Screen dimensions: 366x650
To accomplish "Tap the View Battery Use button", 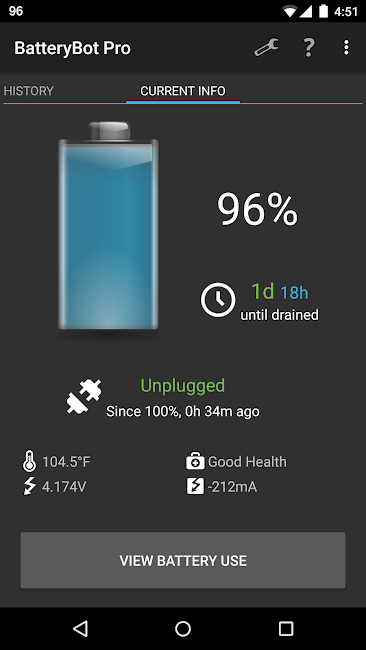I will [183, 560].
